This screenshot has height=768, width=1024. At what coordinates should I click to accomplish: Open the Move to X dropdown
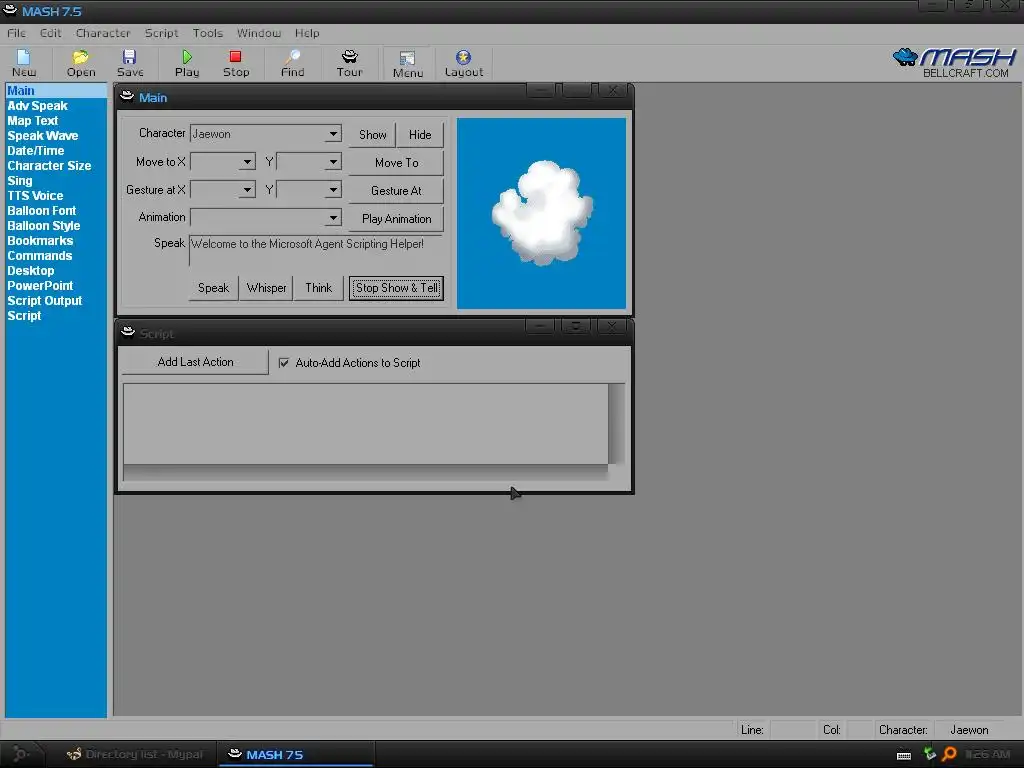[247, 162]
